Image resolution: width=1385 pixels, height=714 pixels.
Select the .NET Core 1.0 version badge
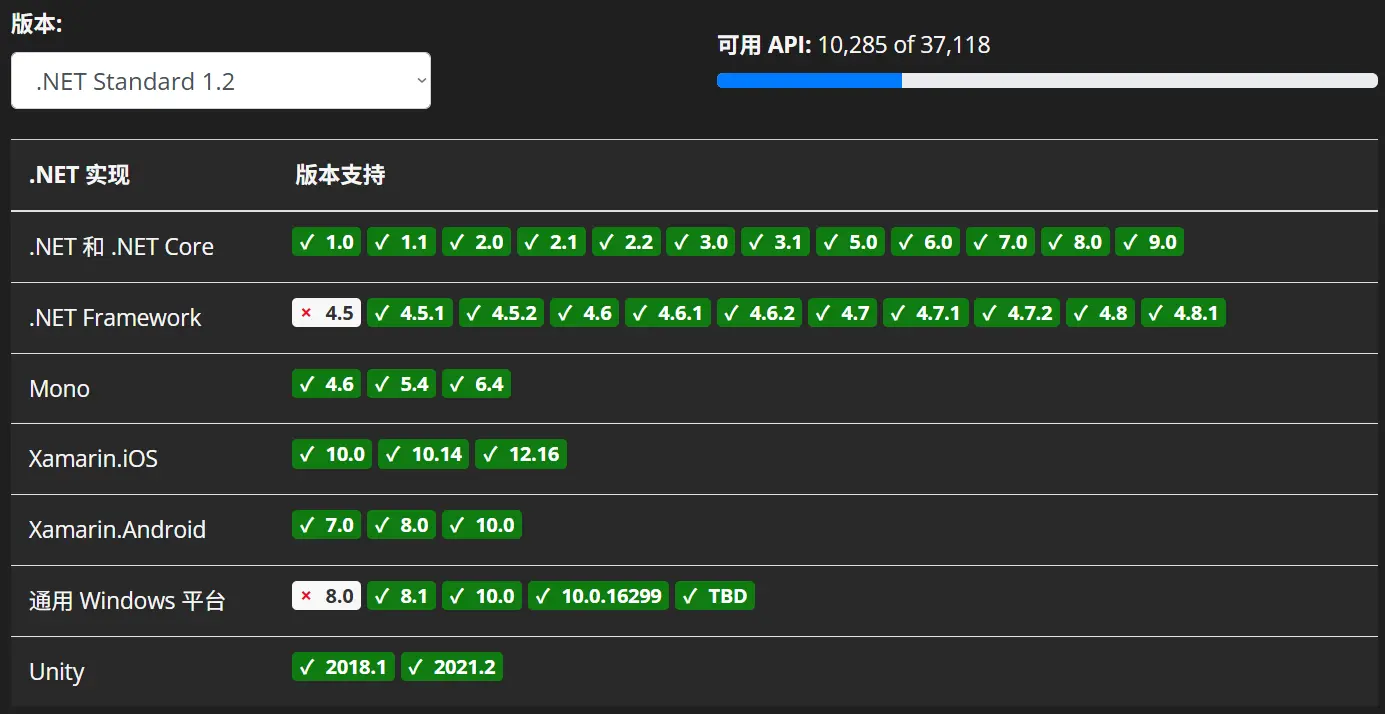326,242
